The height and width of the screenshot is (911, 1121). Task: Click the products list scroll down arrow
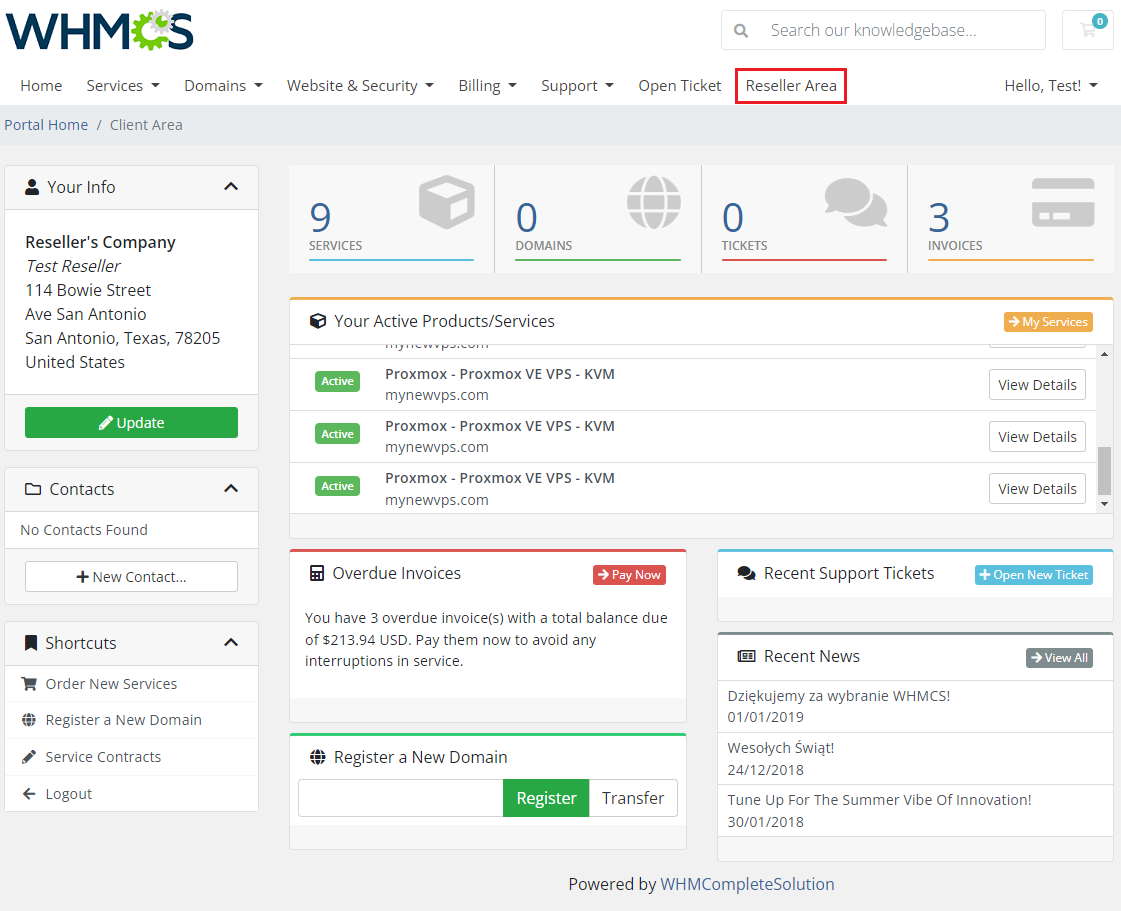tap(1105, 504)
